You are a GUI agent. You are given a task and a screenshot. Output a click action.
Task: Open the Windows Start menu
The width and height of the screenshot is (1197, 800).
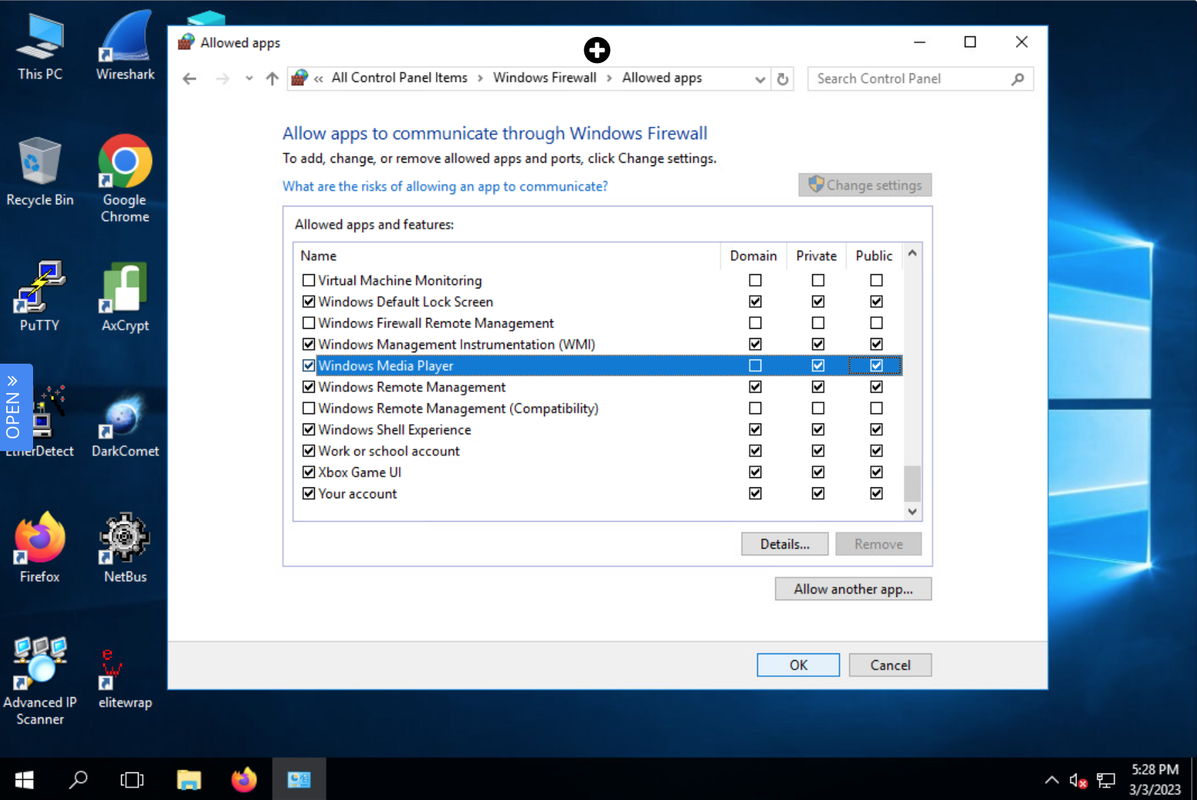coord(24,779)
